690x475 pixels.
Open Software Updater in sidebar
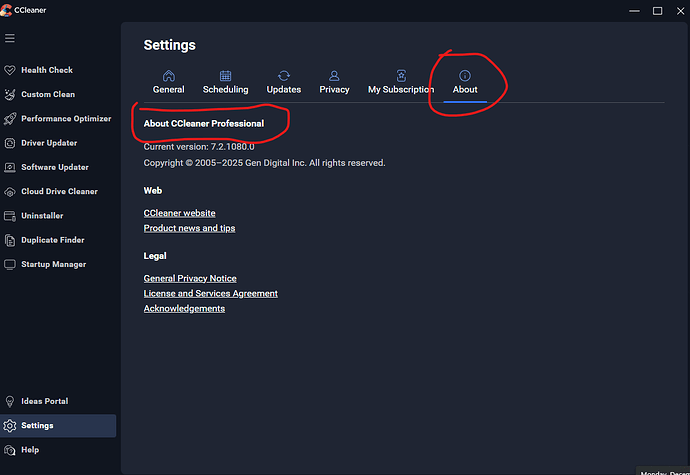tap(54, 168)
